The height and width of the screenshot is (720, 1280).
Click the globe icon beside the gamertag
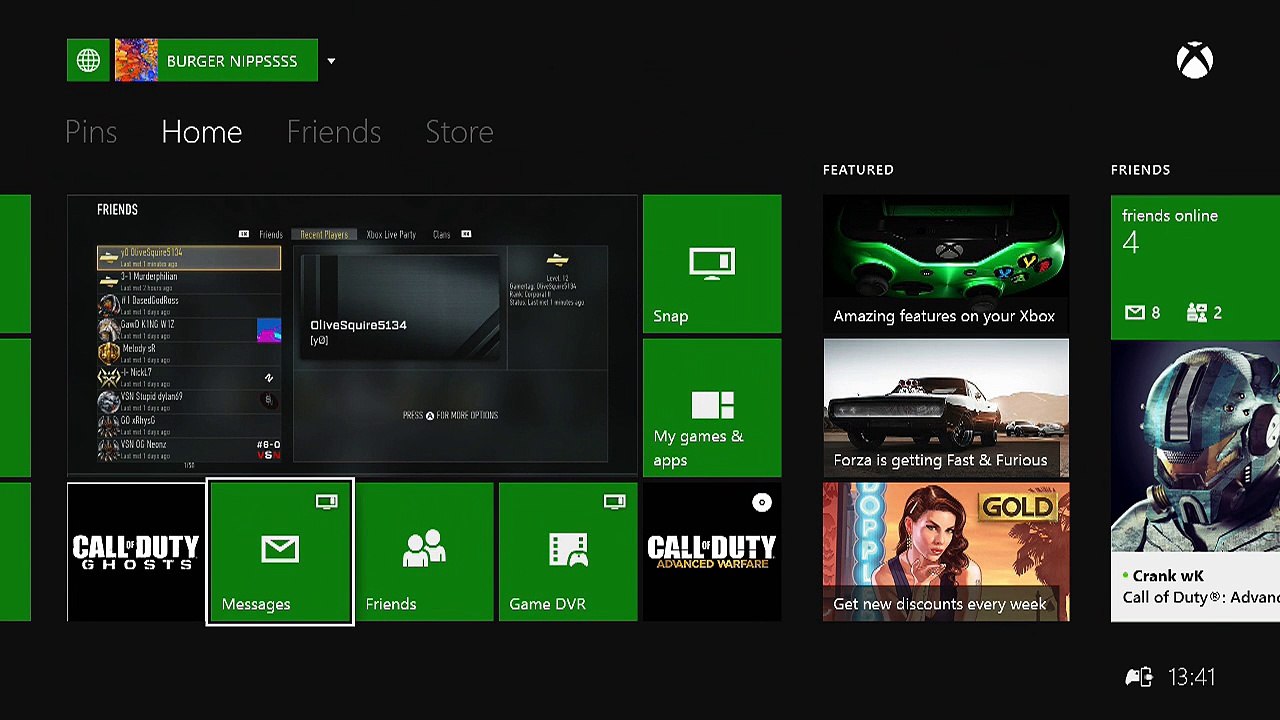[89, 61]
